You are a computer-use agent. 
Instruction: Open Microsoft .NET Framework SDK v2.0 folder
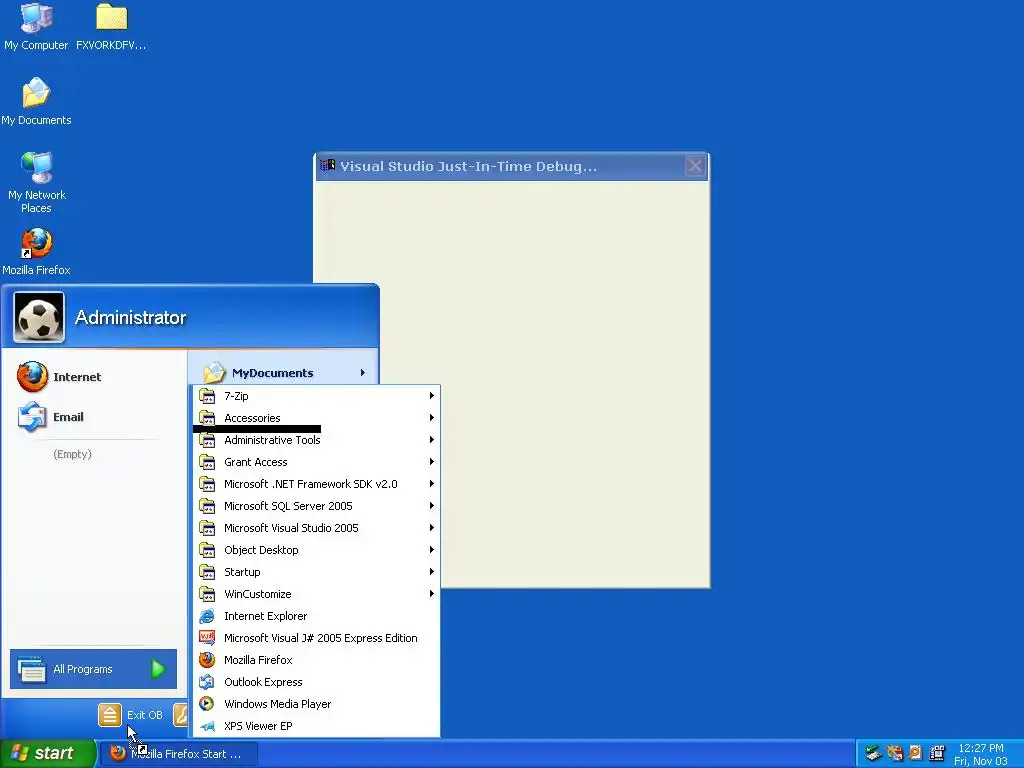coord(317,484)
